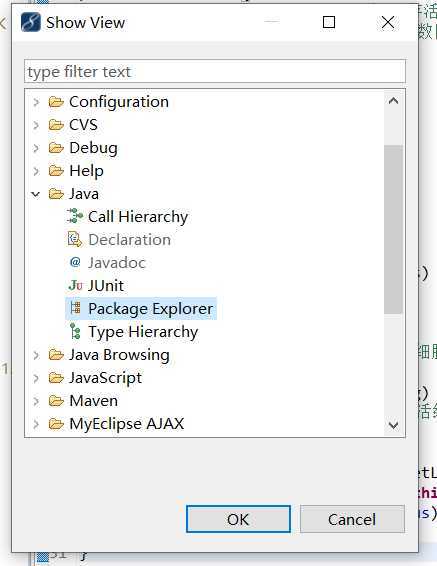The image size is (437, 566).
Task: Expand the Maven category
Action: tap(36, 401)
